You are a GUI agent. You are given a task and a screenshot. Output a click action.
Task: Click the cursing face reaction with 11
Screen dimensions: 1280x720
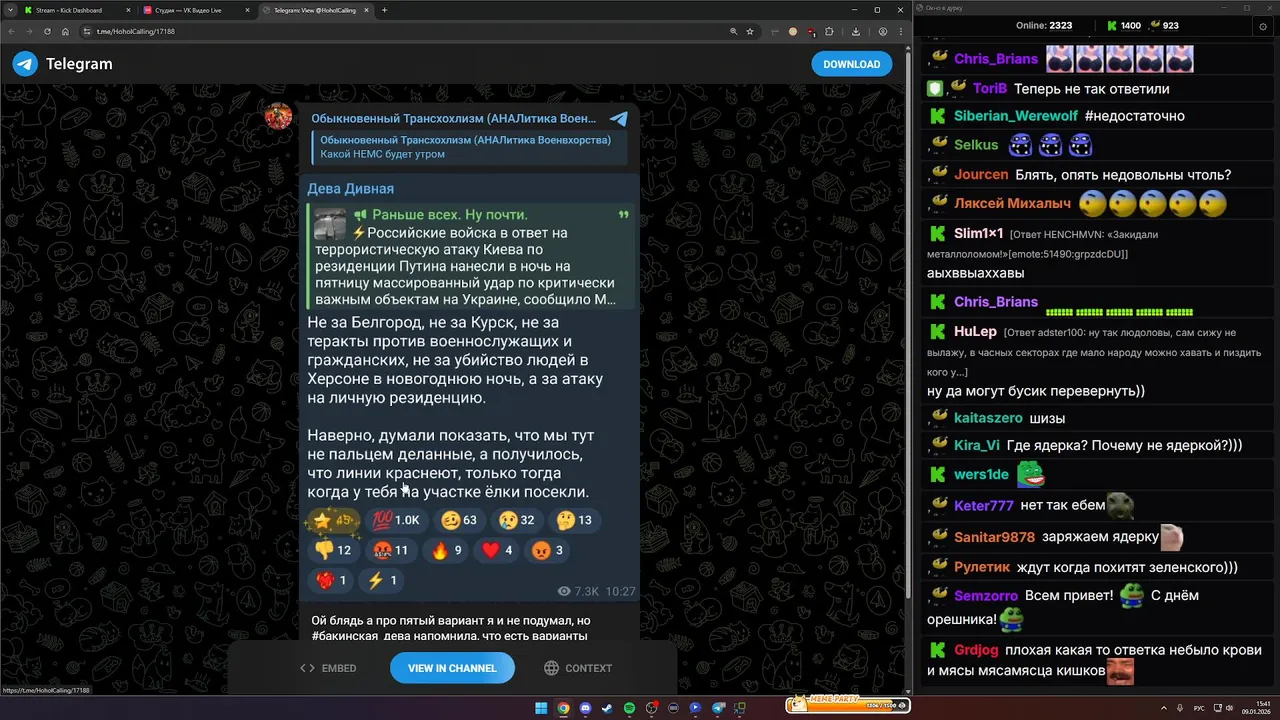click(391, 550)
